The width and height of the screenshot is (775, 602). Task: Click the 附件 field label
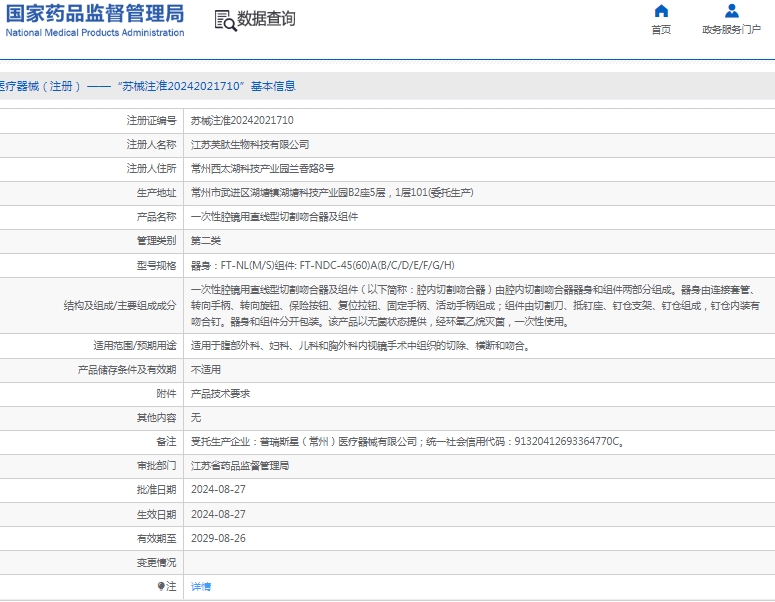tap(166, 394)
